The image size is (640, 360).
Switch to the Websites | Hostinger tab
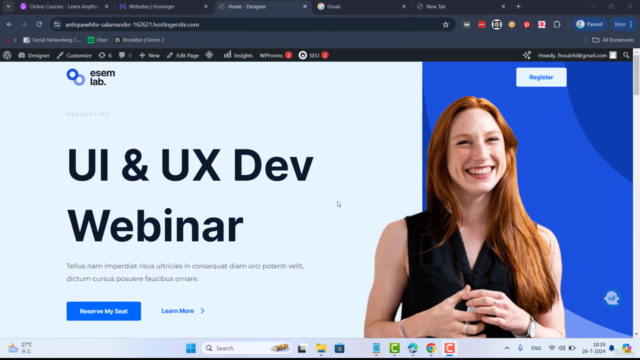coord(163,7)
